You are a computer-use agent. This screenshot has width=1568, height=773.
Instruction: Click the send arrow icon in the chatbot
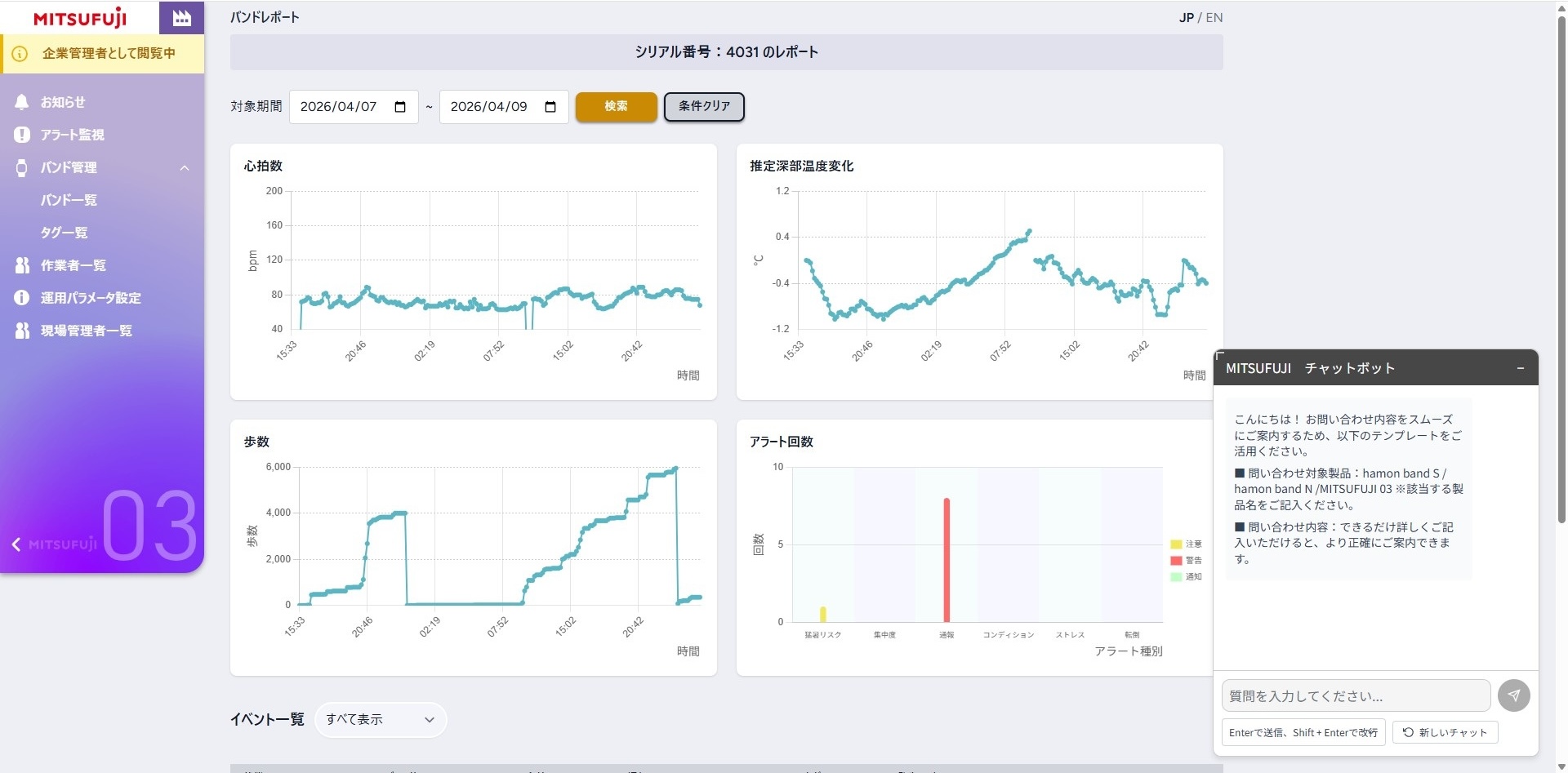pos(1513,695)
